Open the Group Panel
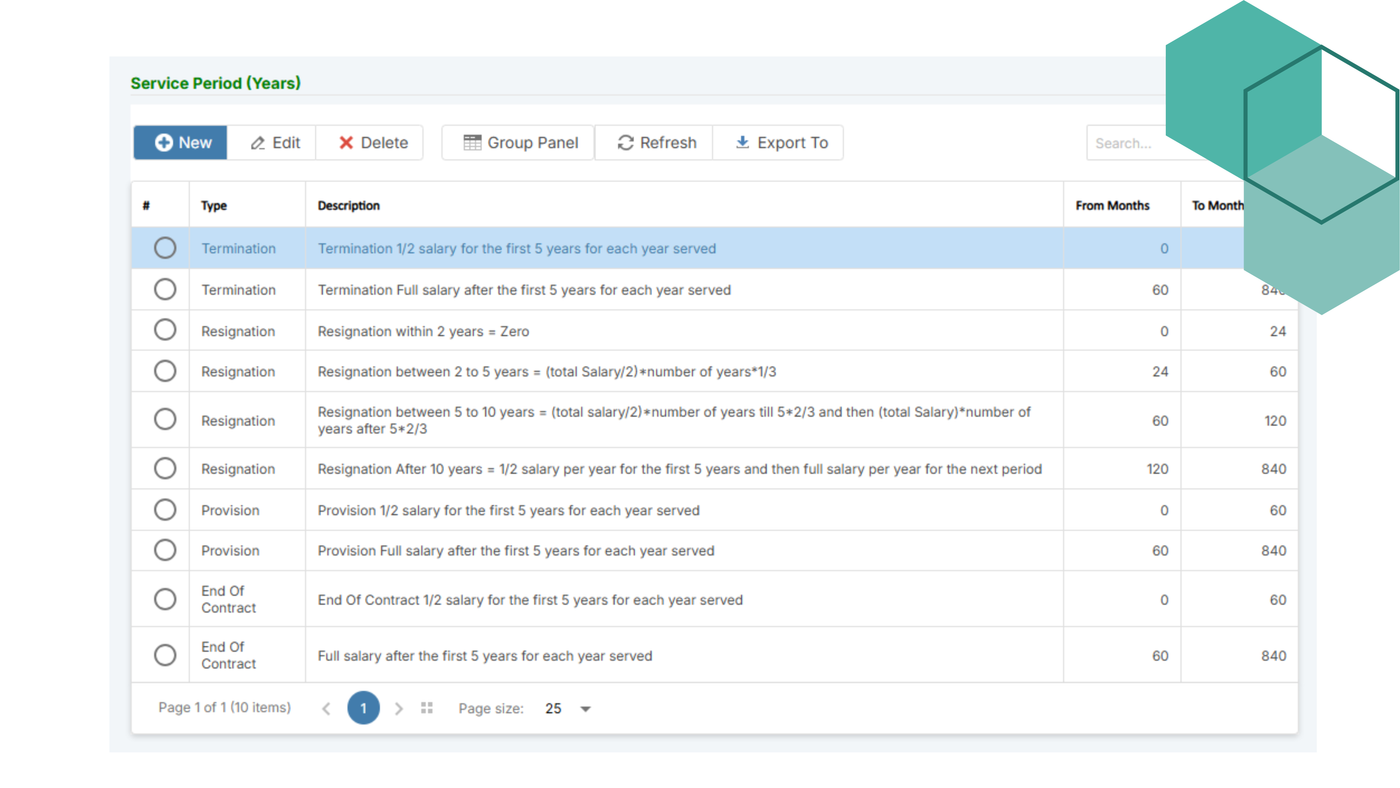The image size is (1400, 788). pyautogui.click(x=520, y=143)
